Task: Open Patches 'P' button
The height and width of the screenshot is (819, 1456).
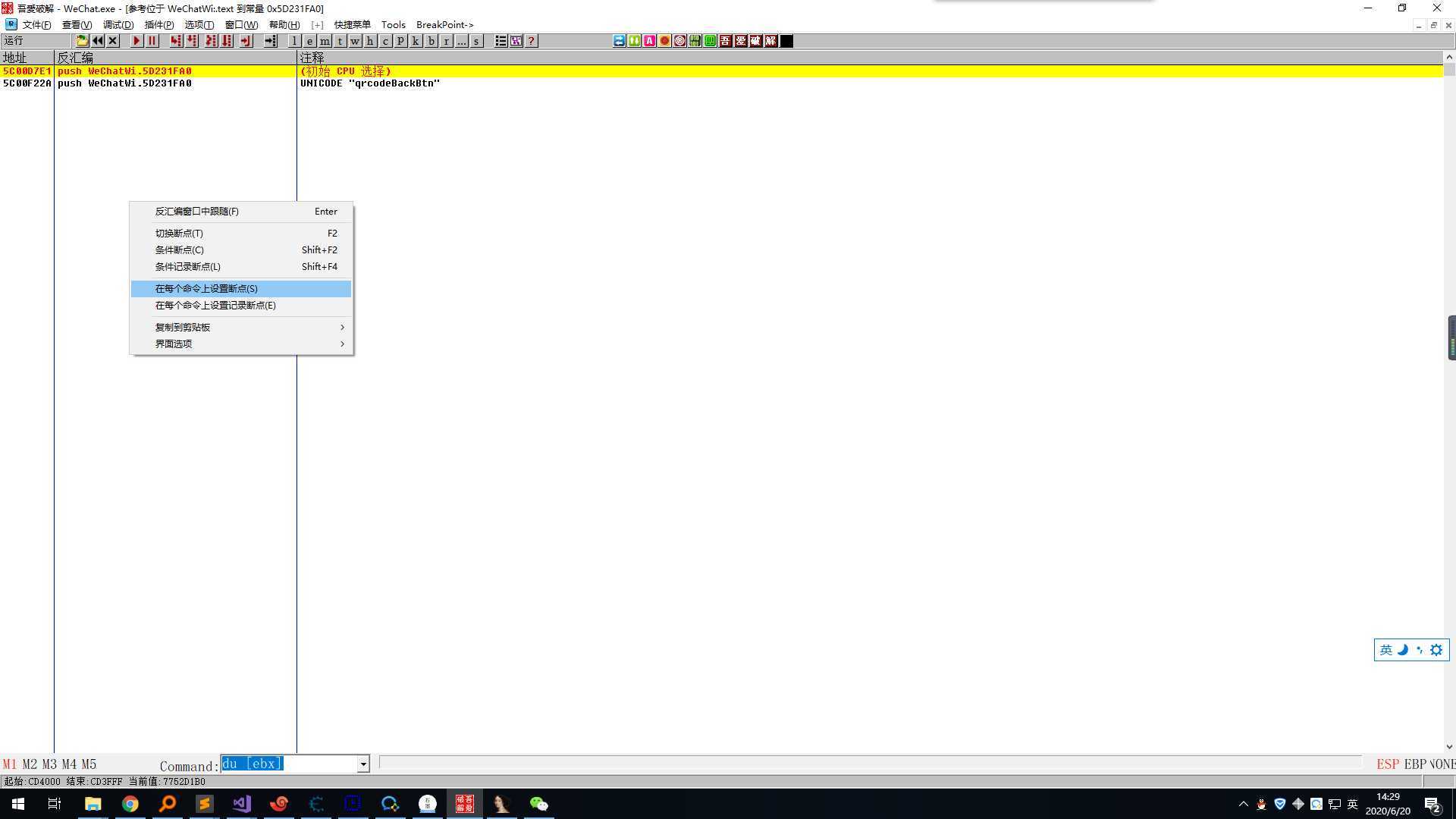Action: 400,41
